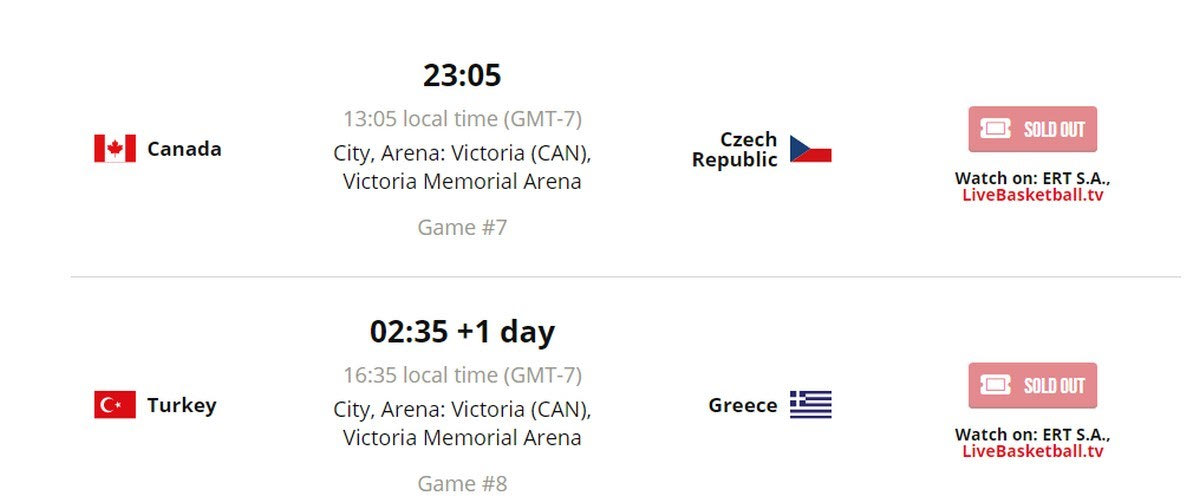
Task: Click the Turkey flag icon
Action: 115,405
